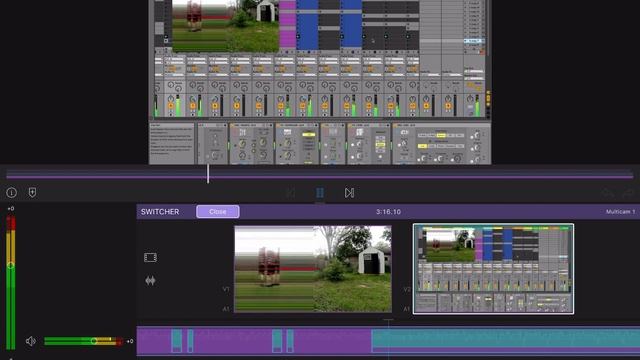Click the Multicam 1 label

(620, 212)
